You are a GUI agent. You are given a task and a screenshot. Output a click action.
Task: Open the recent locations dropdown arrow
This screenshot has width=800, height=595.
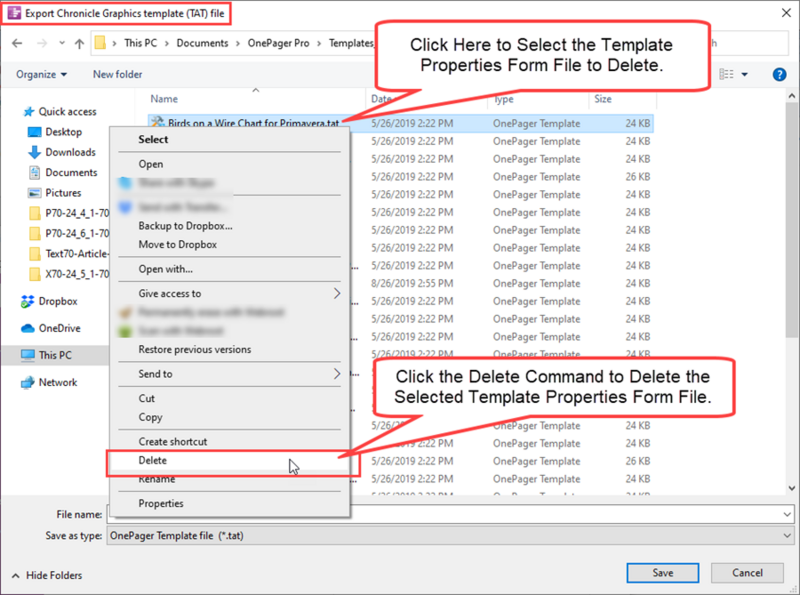point(62,43)
